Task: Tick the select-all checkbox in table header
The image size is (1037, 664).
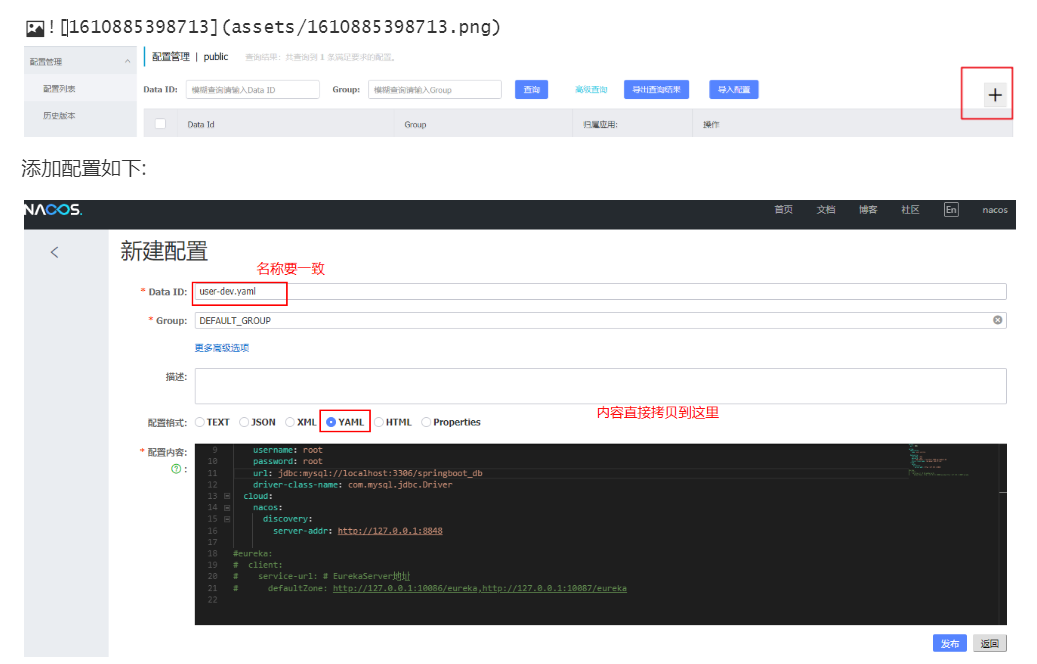Action: point(160,124)
